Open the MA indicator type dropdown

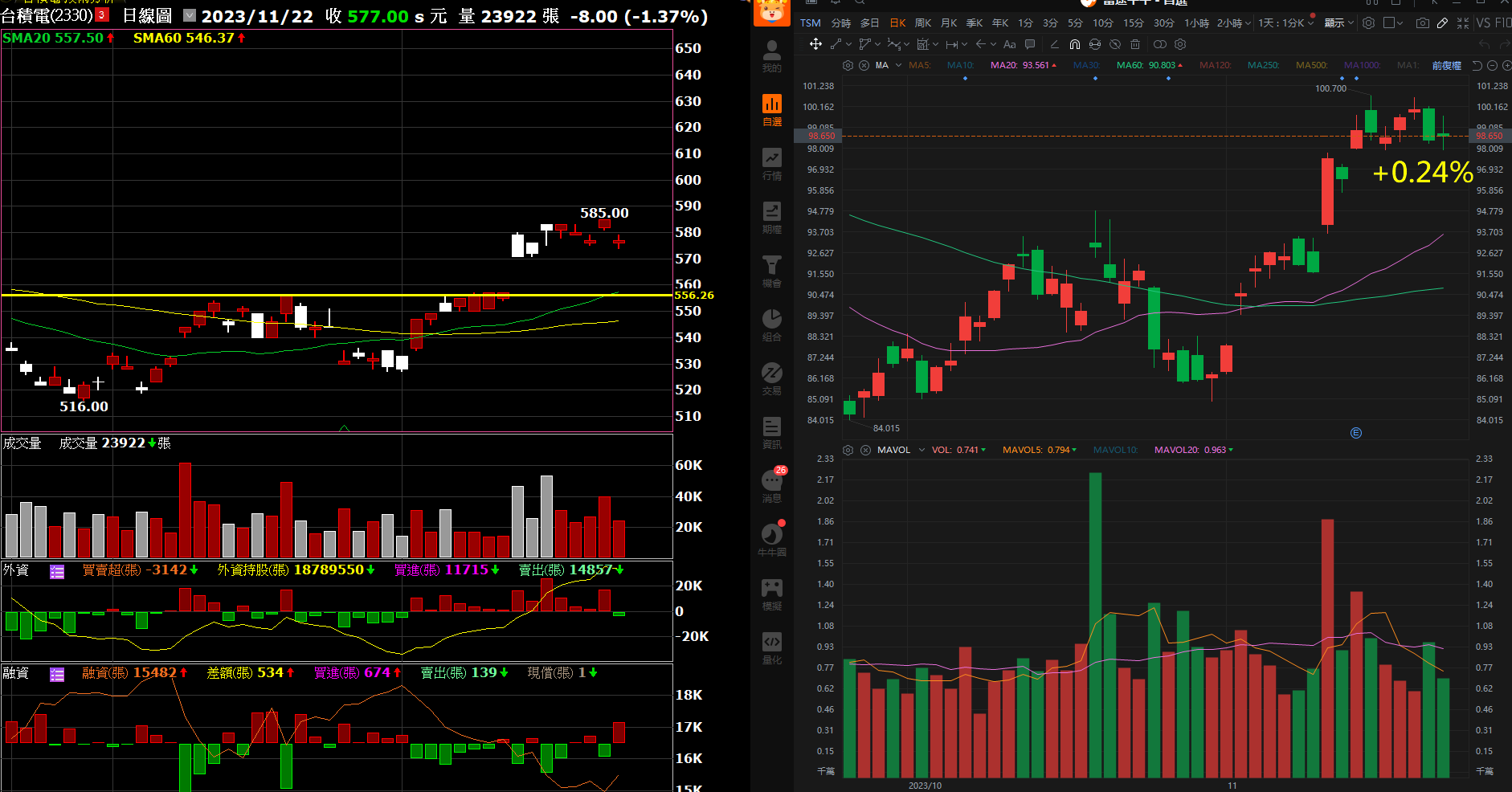[898, 65]
